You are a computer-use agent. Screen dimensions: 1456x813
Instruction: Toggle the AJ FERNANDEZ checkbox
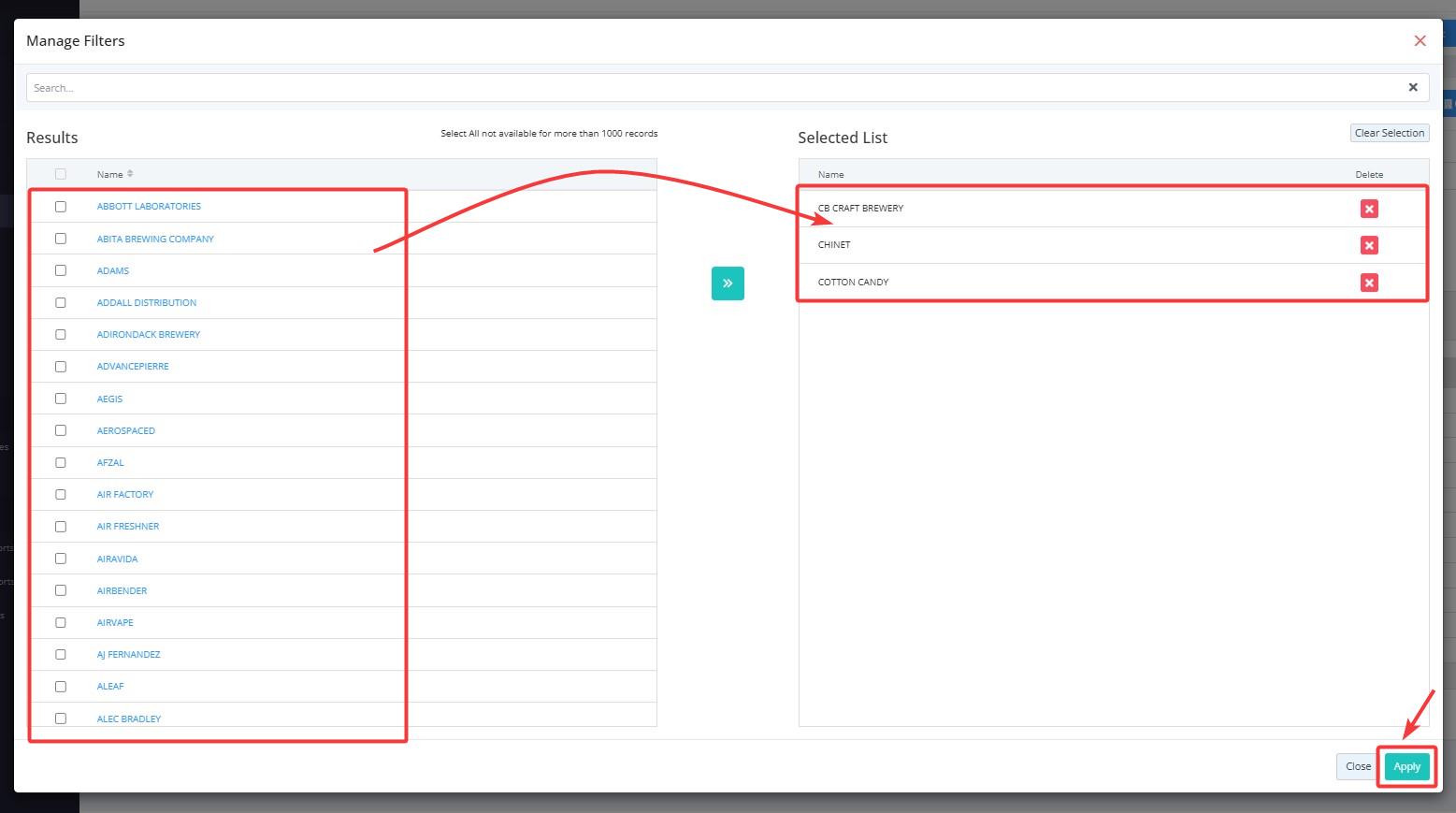(x=61, y=654)
